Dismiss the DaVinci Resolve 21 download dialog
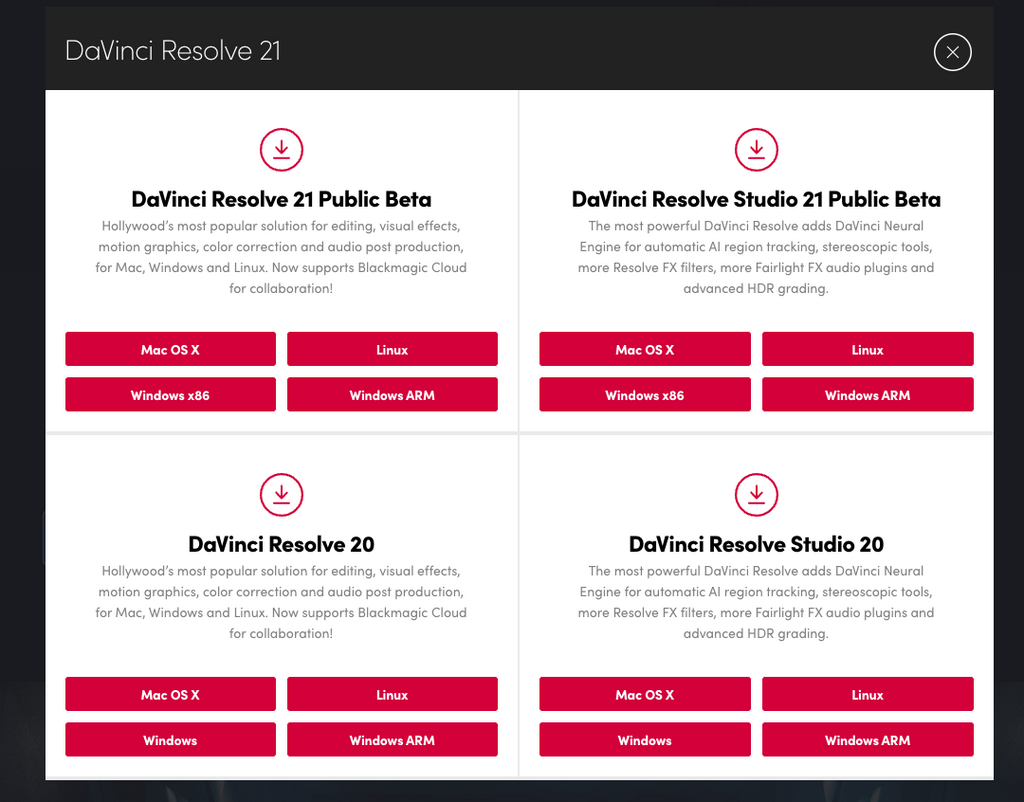 click(x=952, y=52)
